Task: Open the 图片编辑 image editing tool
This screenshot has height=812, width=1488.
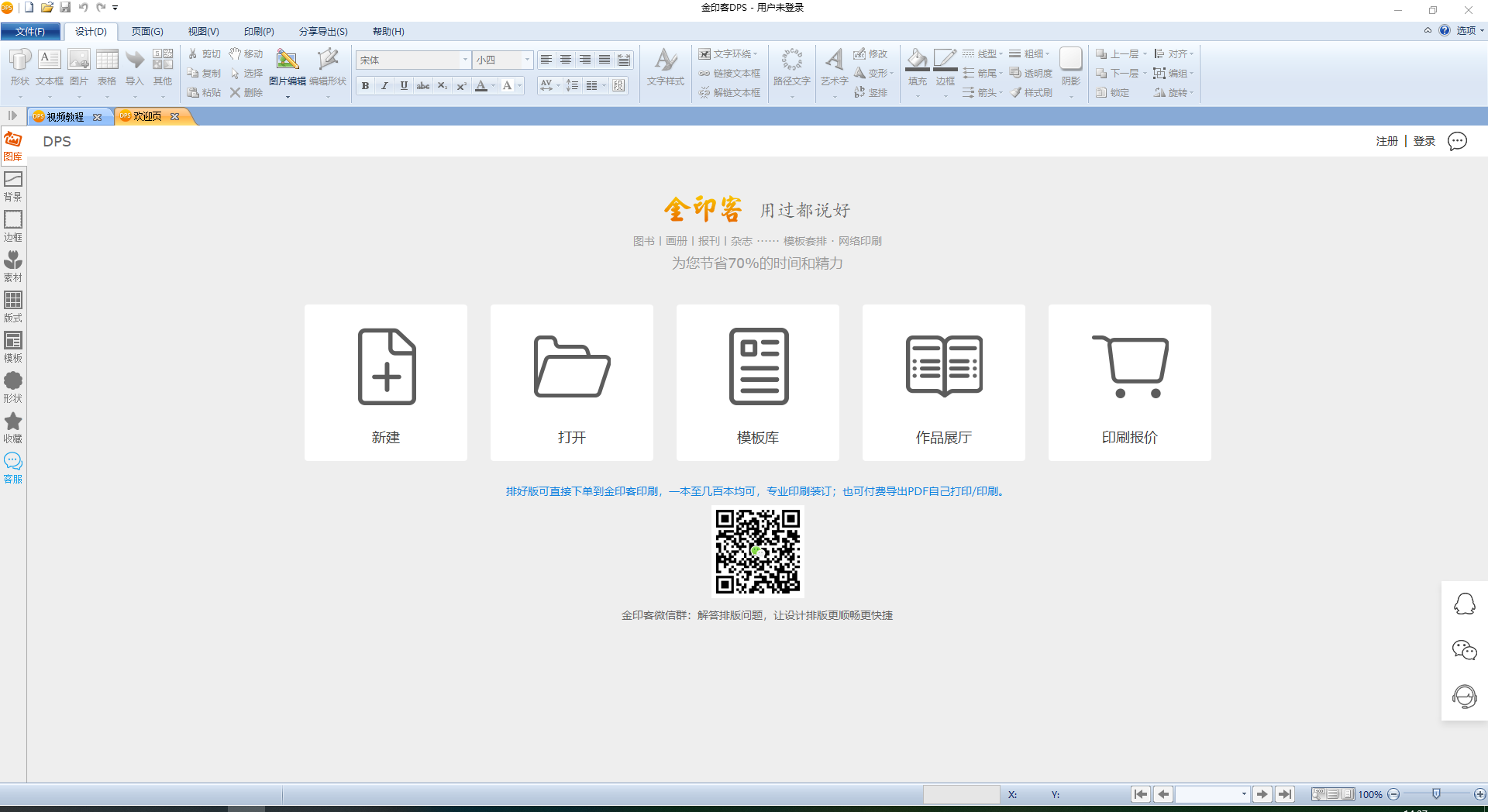Action: click(x=288, y=67)
